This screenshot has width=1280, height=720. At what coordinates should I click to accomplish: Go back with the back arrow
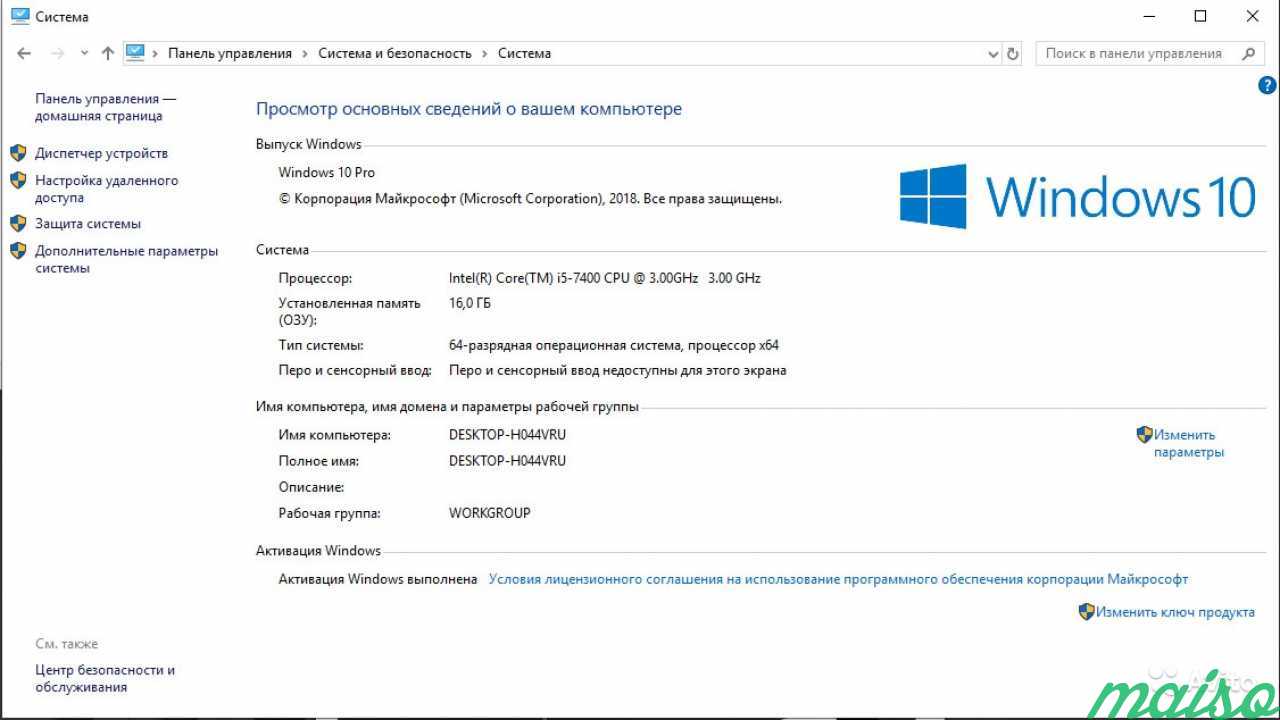coord(24,54)
